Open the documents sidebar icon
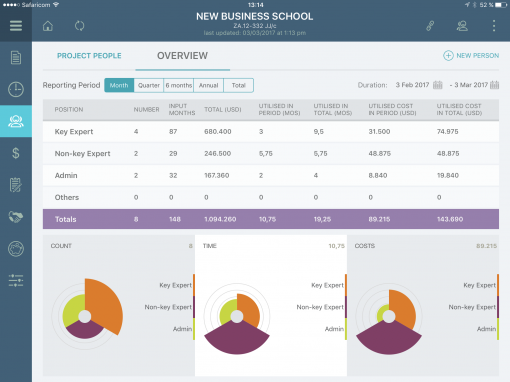The width and height of the screenshot is (510, 382). click(16, 58)
